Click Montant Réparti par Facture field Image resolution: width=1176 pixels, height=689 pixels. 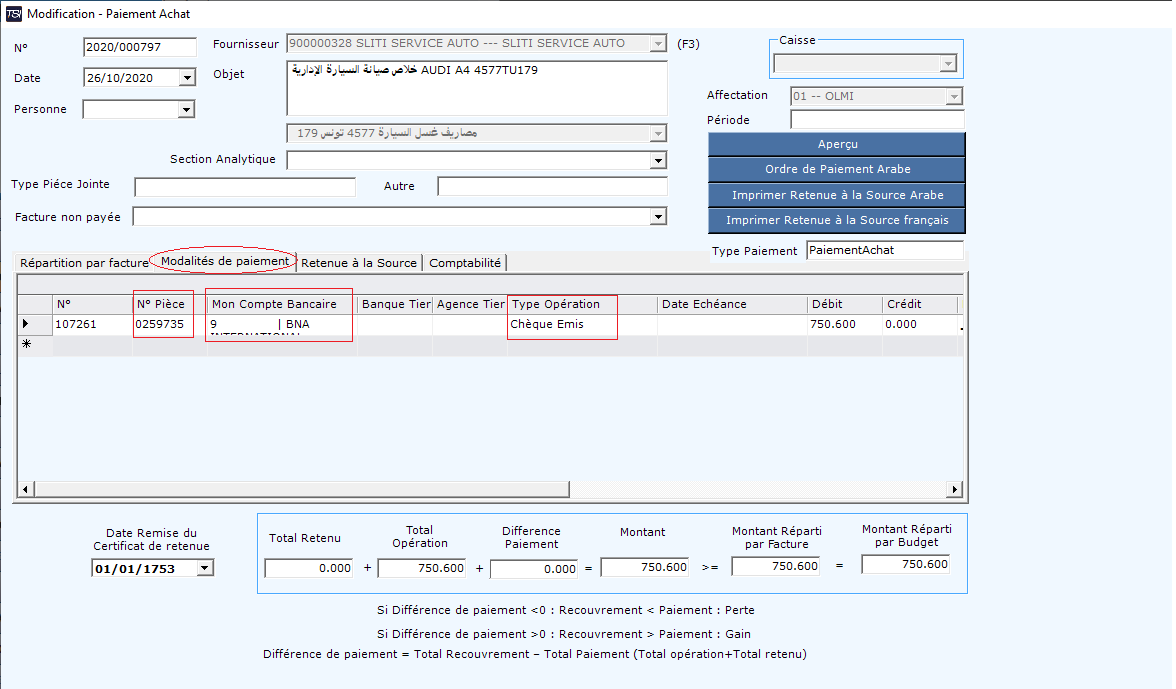[x=776, y=567]
